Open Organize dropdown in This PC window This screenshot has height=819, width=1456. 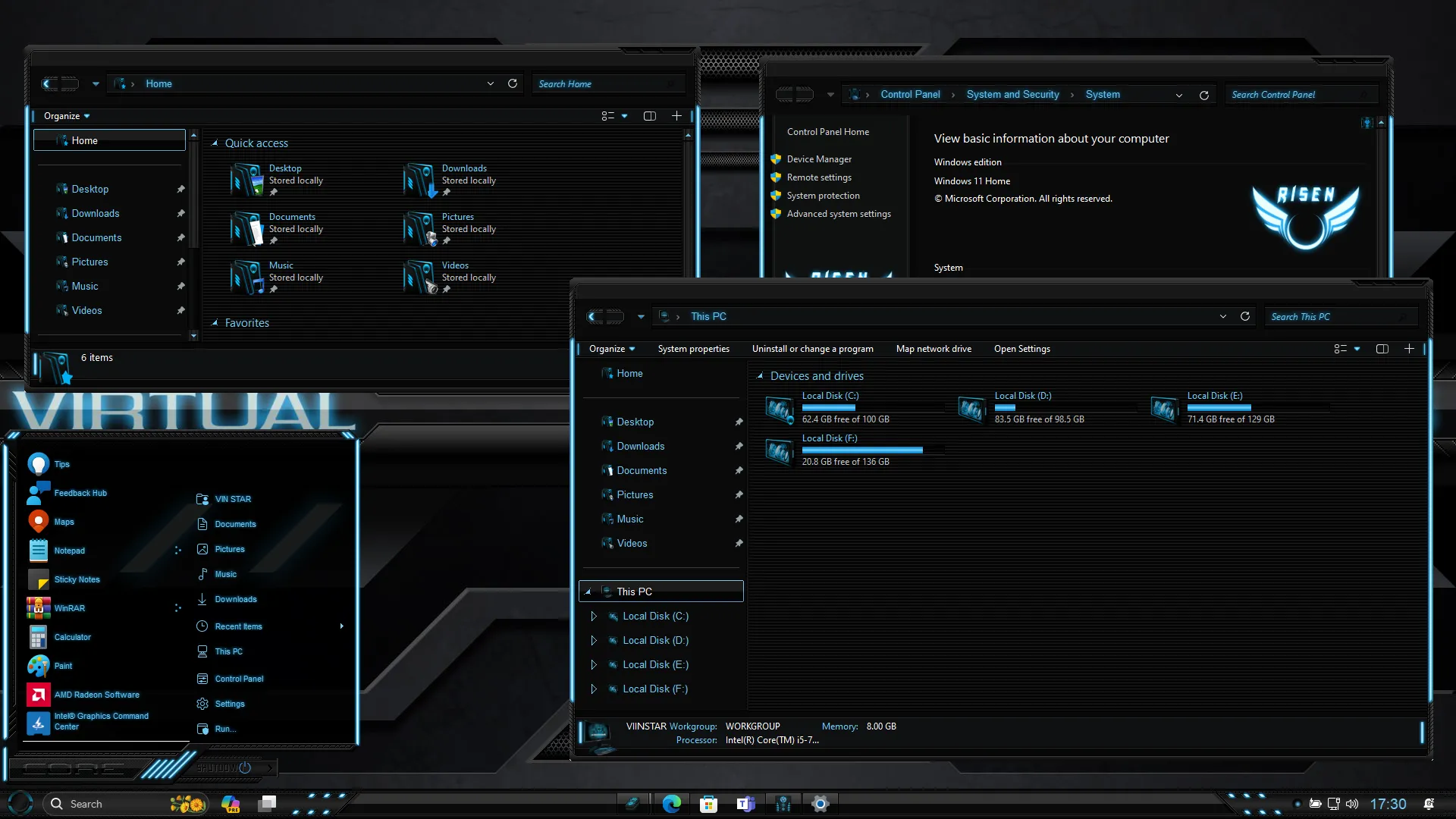click(612, 349)
